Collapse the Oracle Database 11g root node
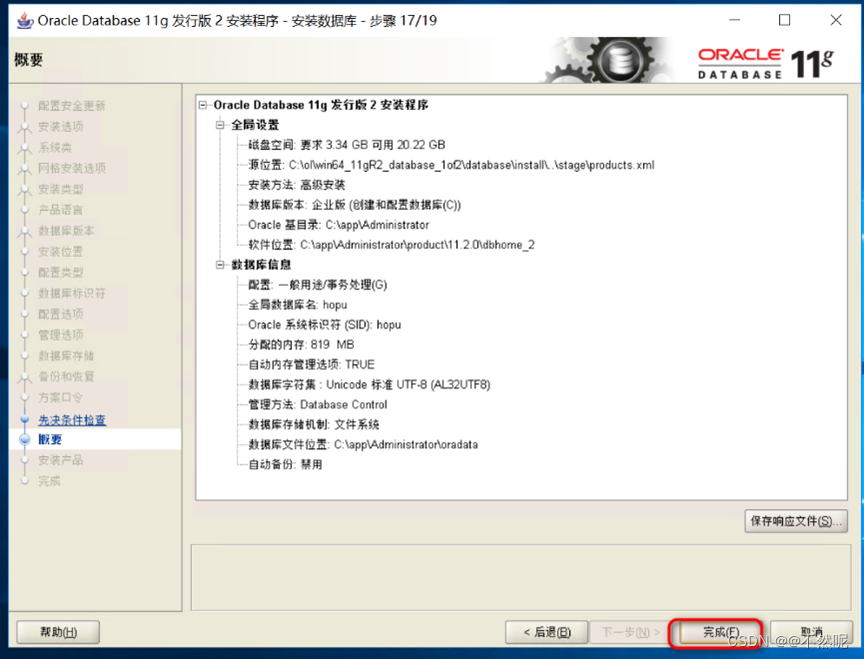The image size is (864, 659). coord(203,105)
